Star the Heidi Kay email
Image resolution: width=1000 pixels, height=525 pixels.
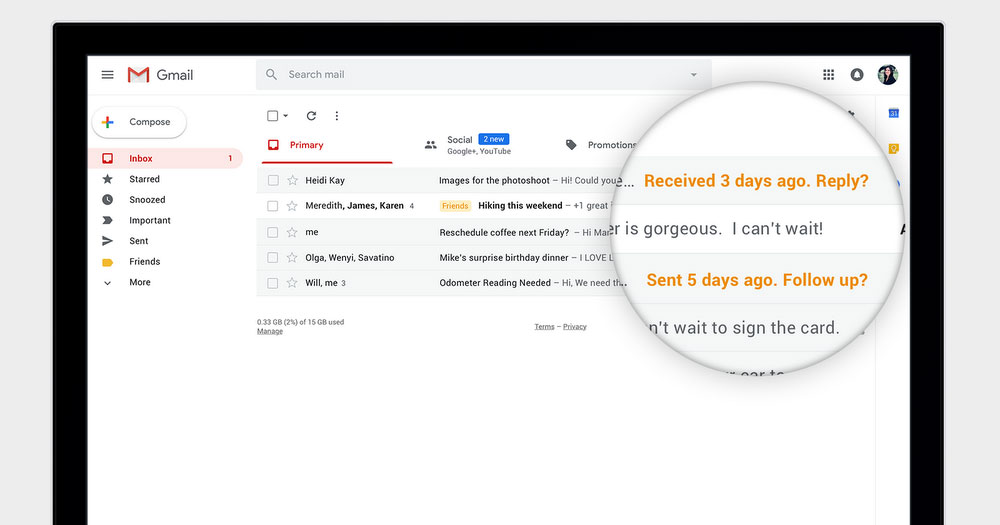[292, 181]
